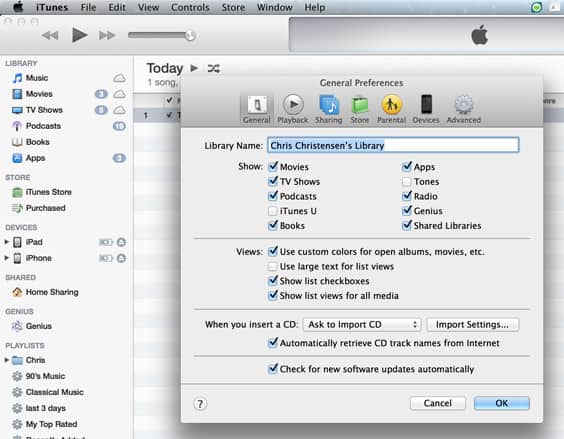Screen dimensions: 564x439
Task: Open the Parental preferences tab
Action: pos(391,109)
